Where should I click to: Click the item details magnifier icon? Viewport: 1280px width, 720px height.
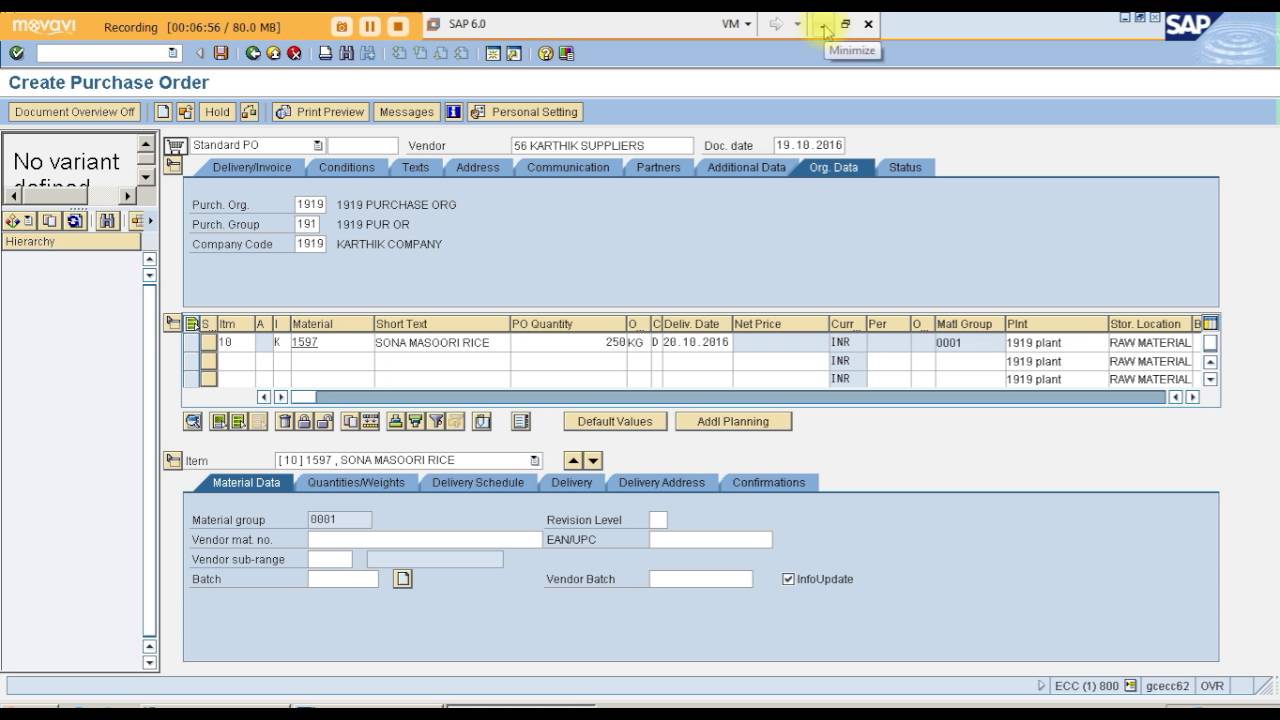pos(193,421)
